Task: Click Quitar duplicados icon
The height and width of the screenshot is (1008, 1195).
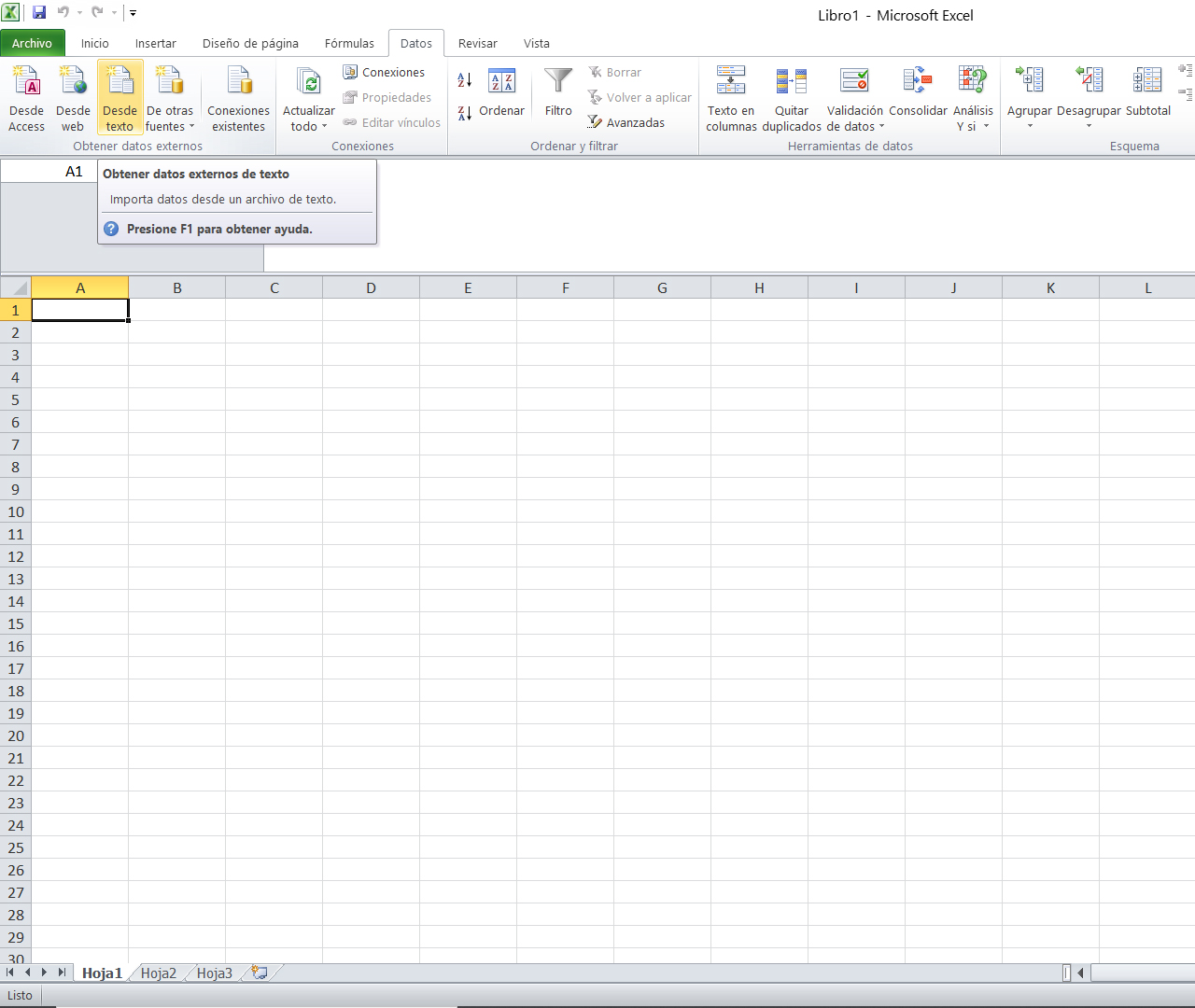Action: click(x=792, y=82)
